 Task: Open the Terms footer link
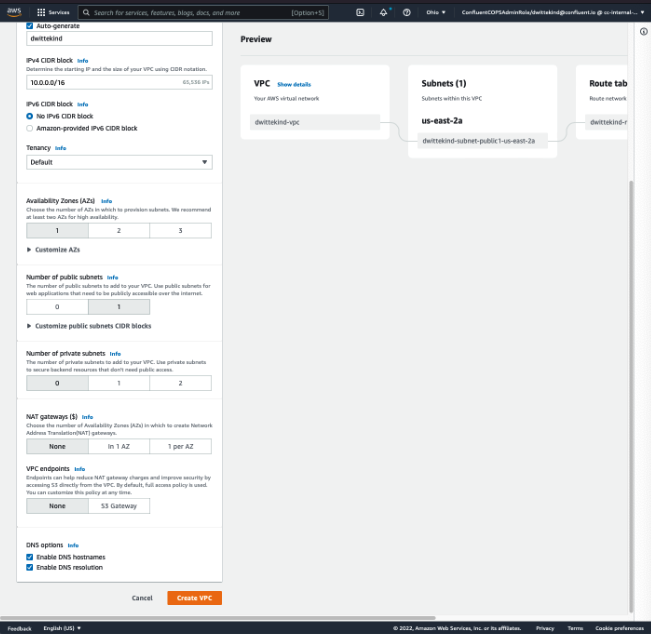(x=575, y=628)
